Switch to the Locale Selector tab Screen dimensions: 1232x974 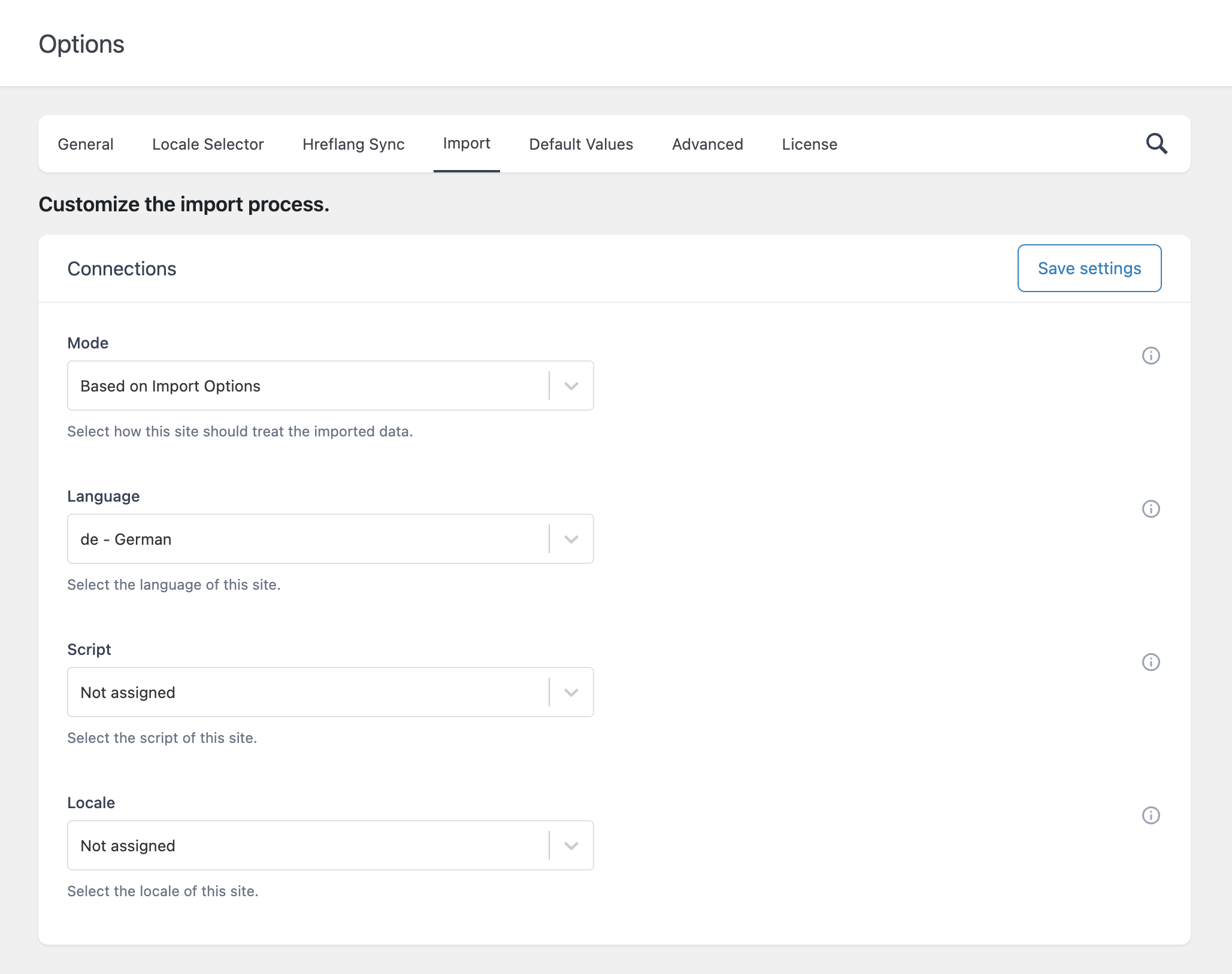click(x=208, y=144)
